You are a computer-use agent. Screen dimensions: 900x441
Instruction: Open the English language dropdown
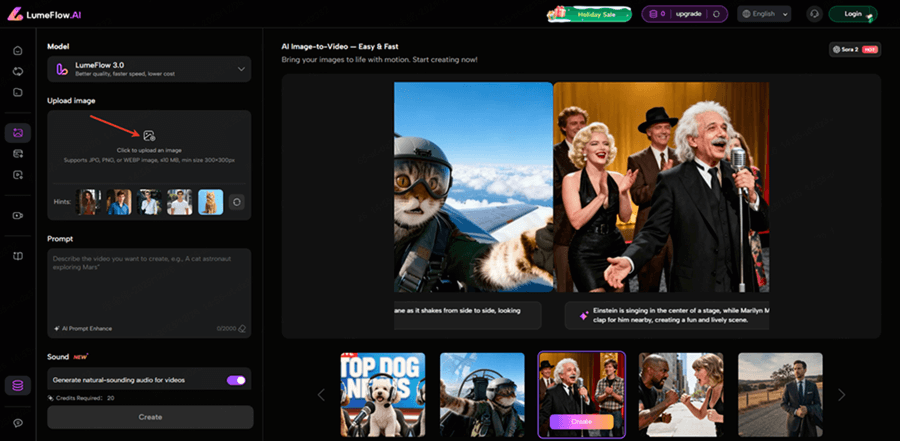764,14
